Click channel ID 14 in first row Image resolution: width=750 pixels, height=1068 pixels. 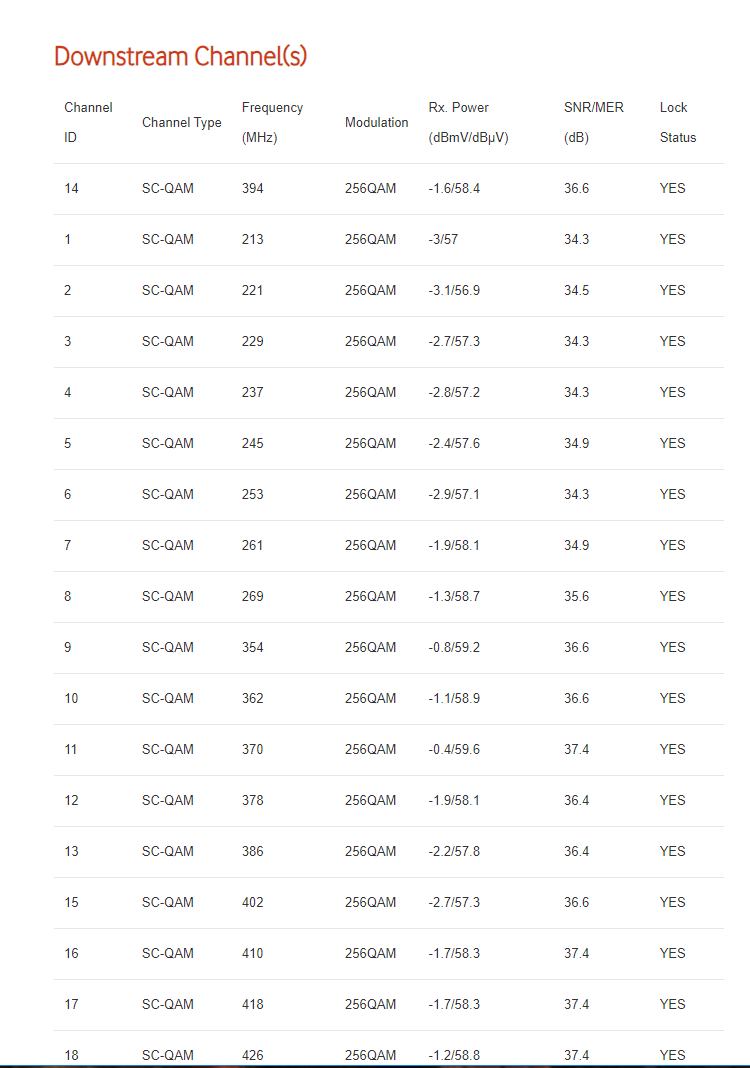tap(72, 189)
